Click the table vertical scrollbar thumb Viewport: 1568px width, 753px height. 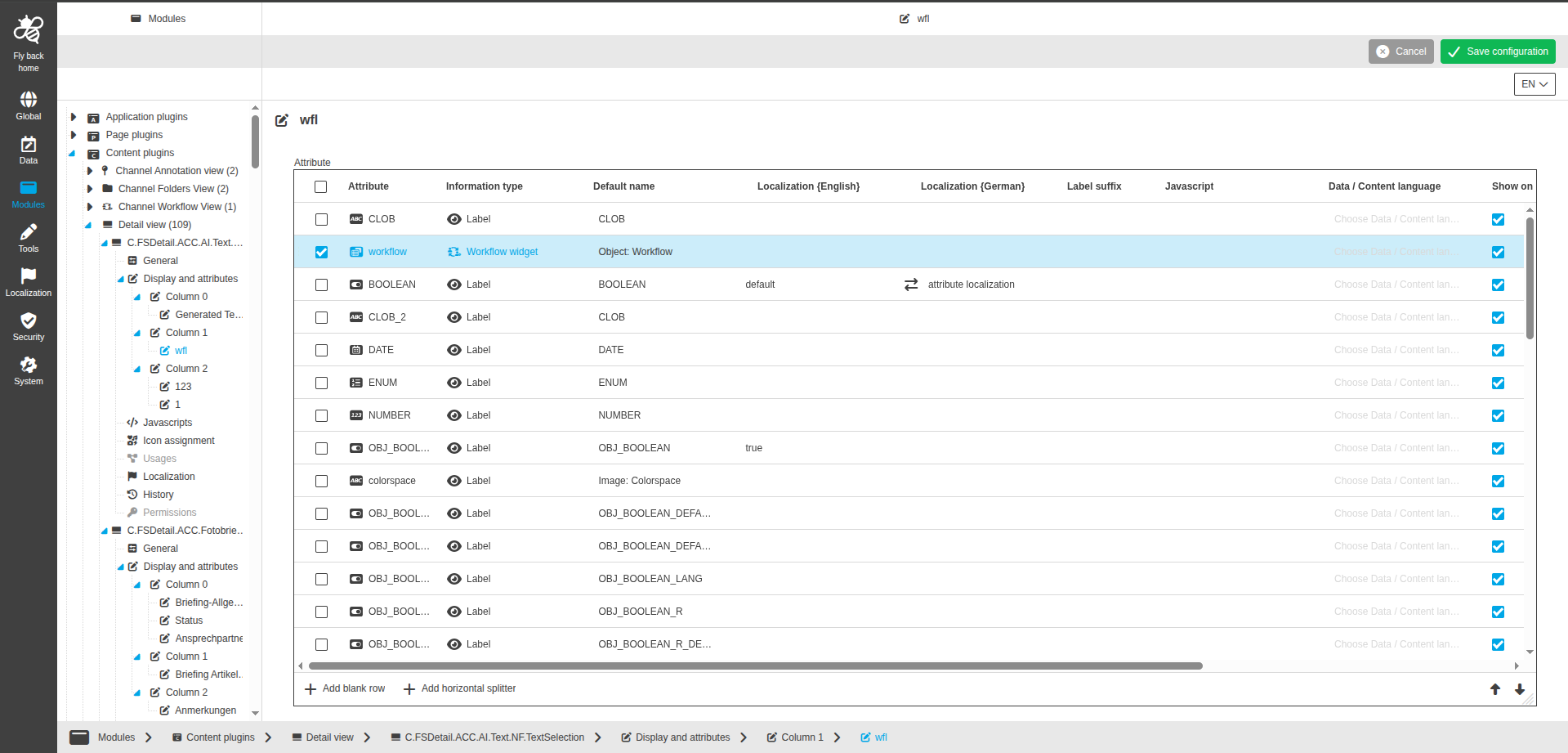pyautogui.click(x=1530, y=278)
